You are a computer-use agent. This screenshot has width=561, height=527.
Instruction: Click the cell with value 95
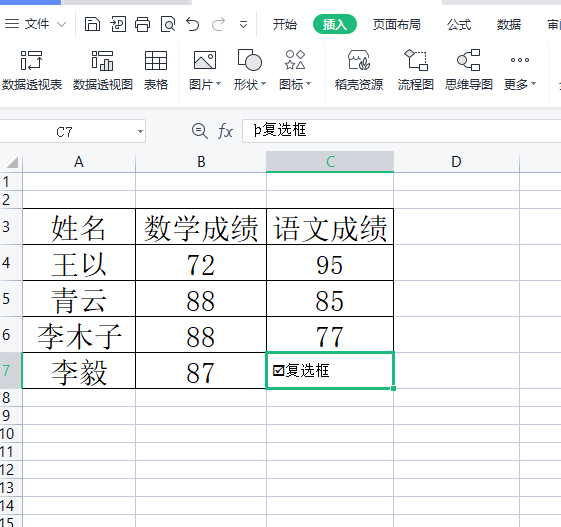coord(330,263)
